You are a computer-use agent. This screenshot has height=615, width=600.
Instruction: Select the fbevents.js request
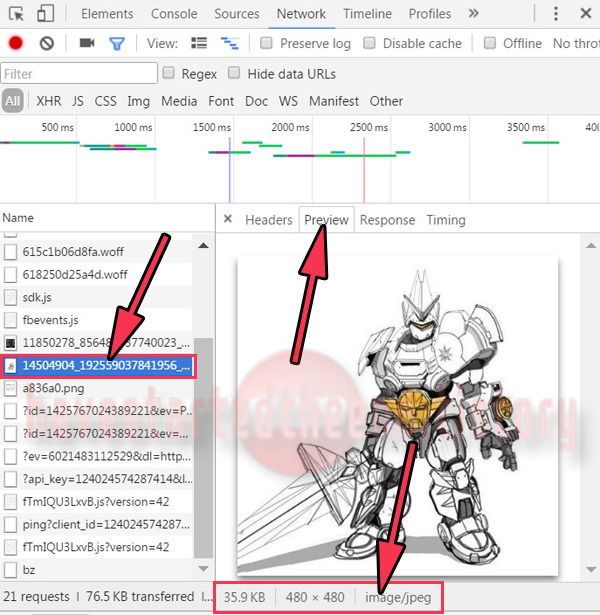[x=96, y=320]
